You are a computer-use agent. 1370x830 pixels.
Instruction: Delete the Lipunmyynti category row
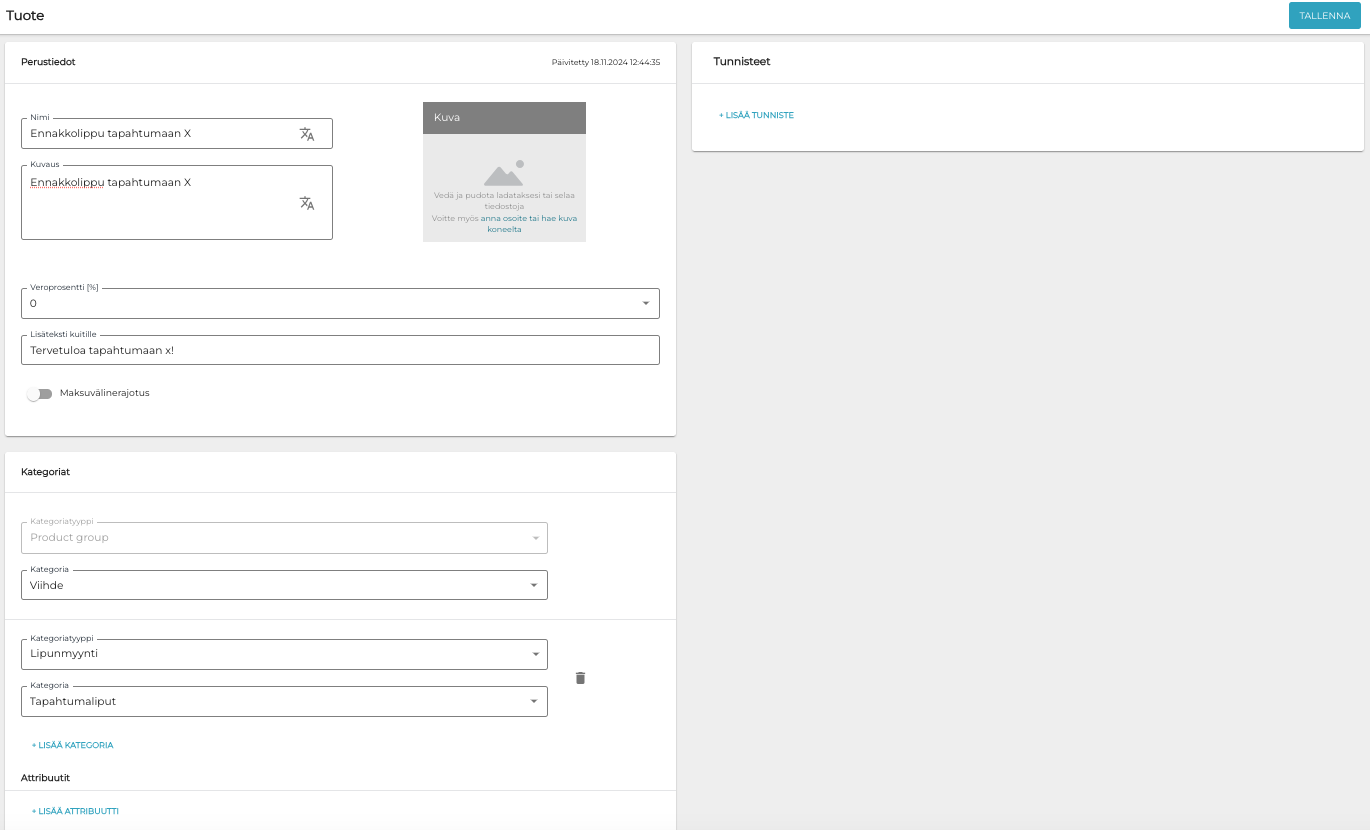tap(580, 678)
